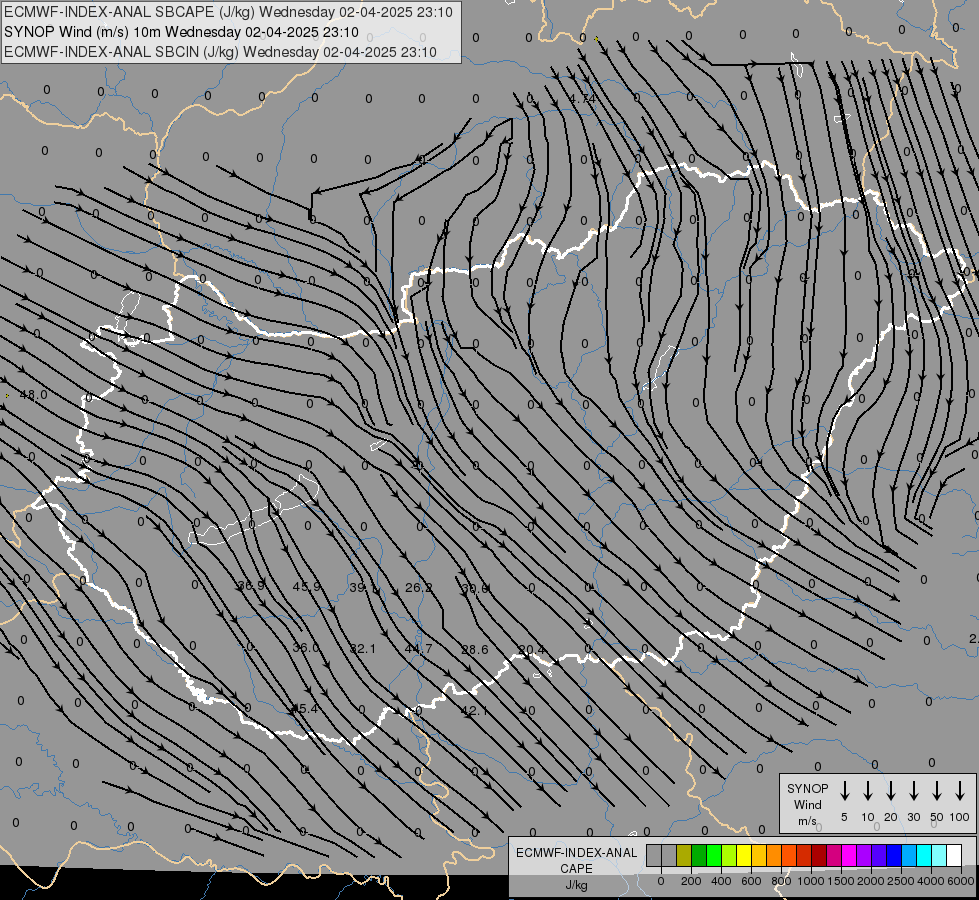The height and width of the screenshot is (900, 979).
Task: Click the 10 m/s wind arrow in legend
Action: pos(868,791)
